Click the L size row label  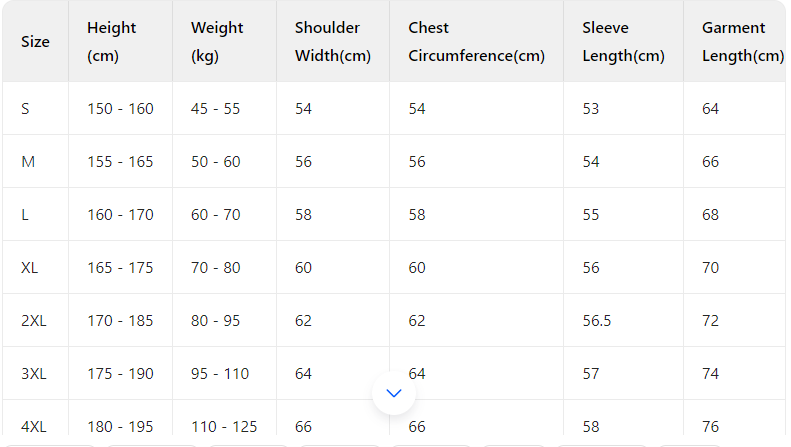tap(25, 214)
